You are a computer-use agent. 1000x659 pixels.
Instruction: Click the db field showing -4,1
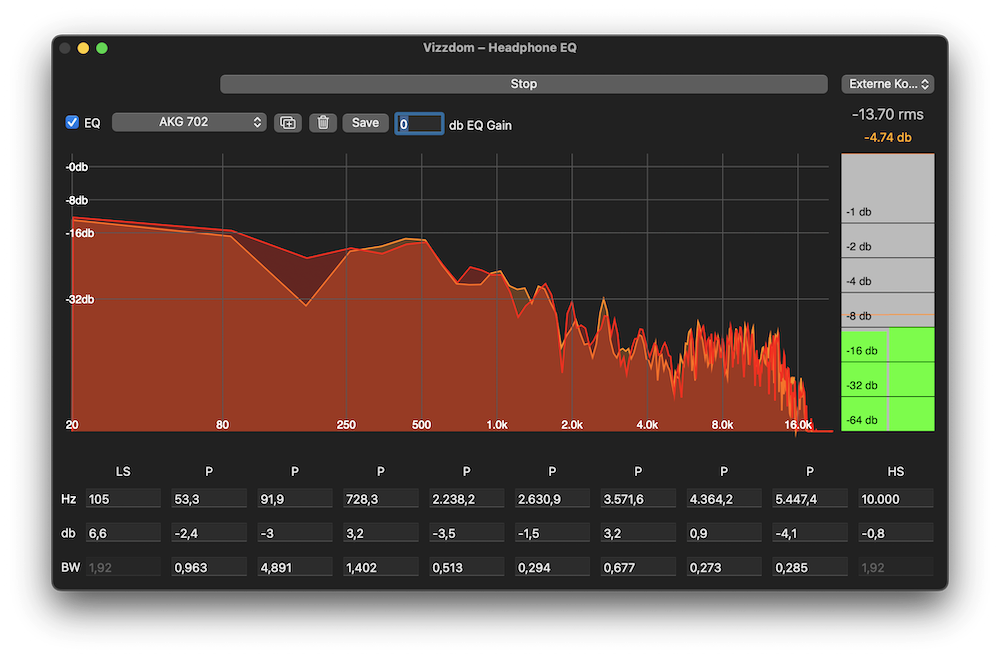coord(810,533)
